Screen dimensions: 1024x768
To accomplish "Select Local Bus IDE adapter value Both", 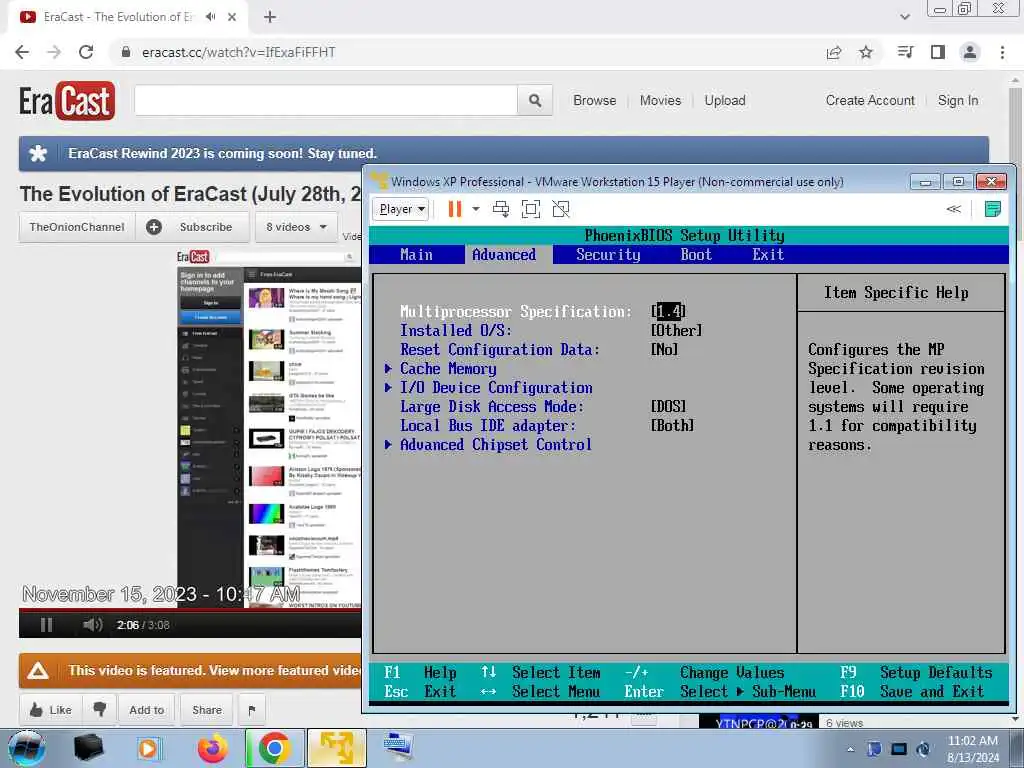I will [x=673, y=425].
